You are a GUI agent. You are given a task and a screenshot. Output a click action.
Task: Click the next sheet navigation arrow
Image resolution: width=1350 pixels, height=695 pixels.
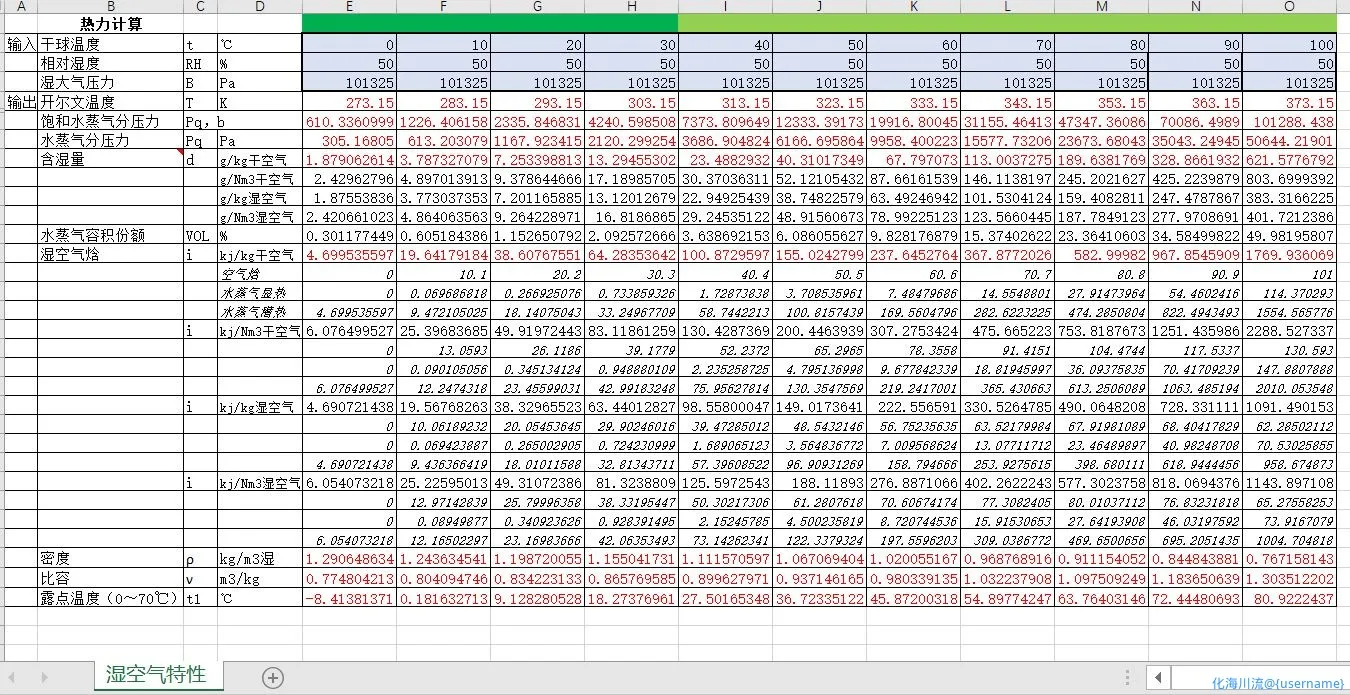point(44,677)
